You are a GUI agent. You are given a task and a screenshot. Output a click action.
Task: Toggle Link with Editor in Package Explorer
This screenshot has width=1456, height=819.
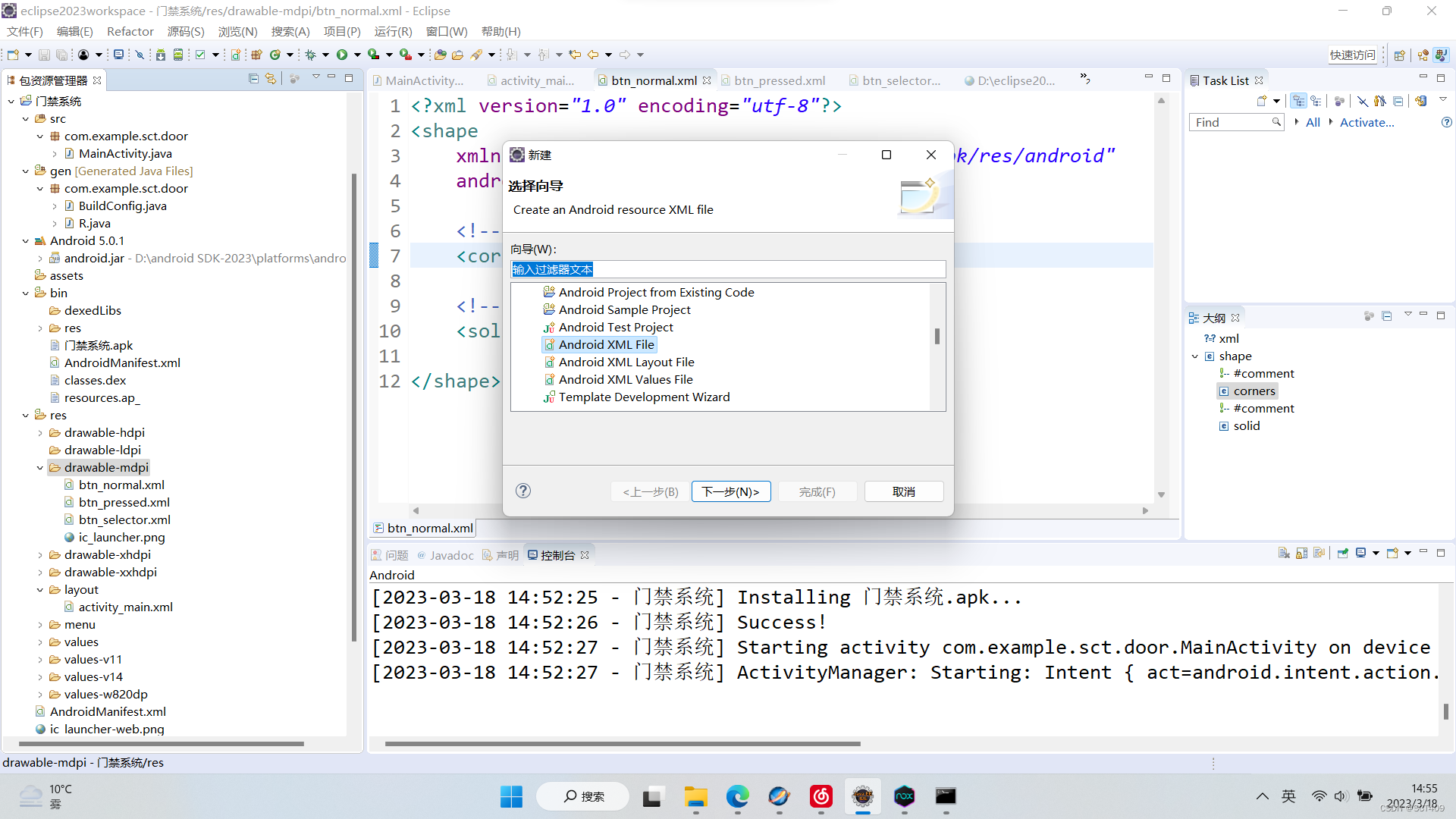point(271,79)
